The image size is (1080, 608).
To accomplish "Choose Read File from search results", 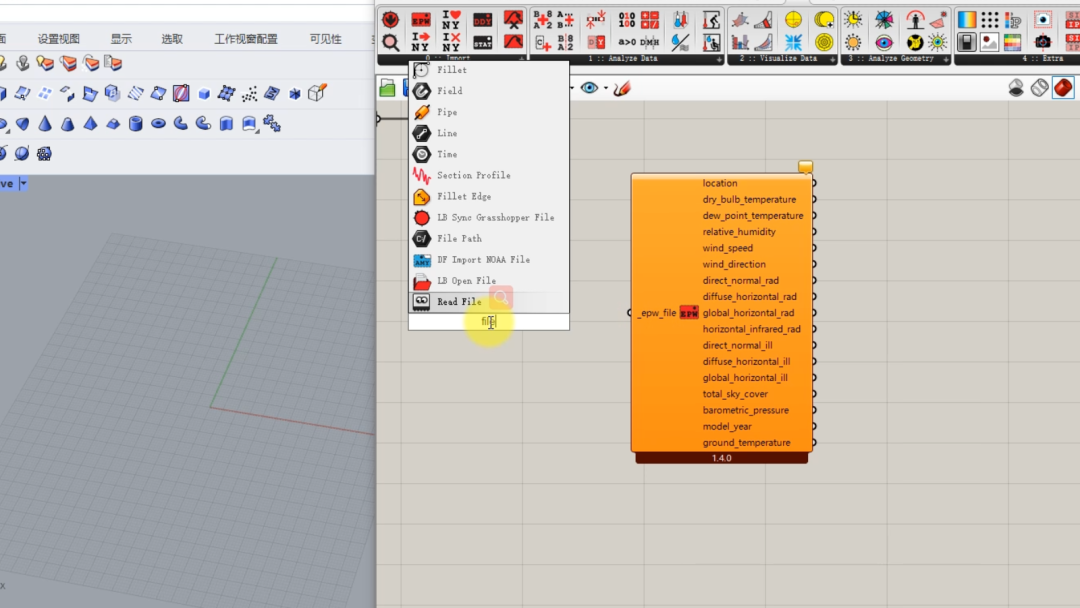I will tap(489, 302).
